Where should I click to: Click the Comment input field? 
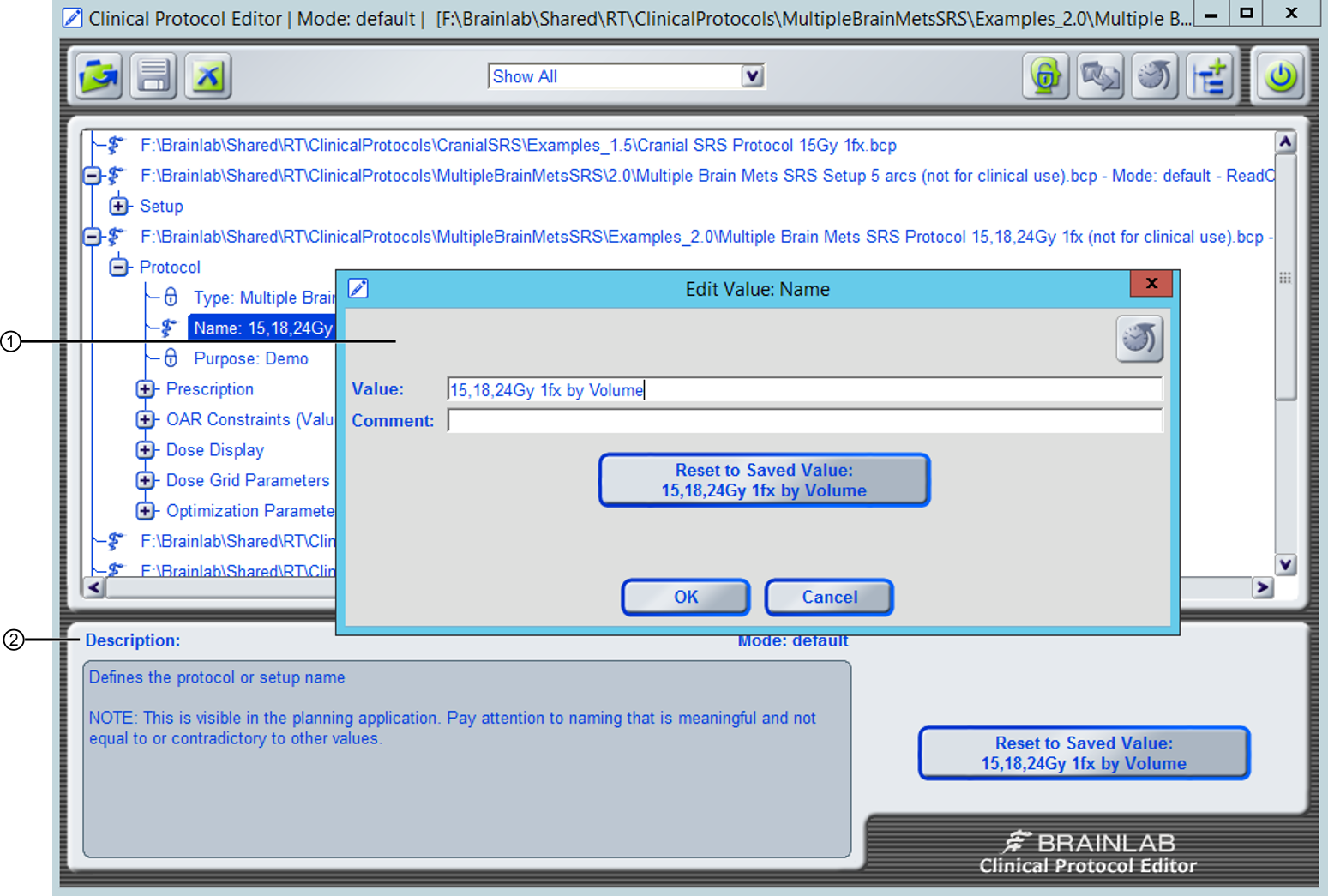pyautogui.click(x=805, y=420)
